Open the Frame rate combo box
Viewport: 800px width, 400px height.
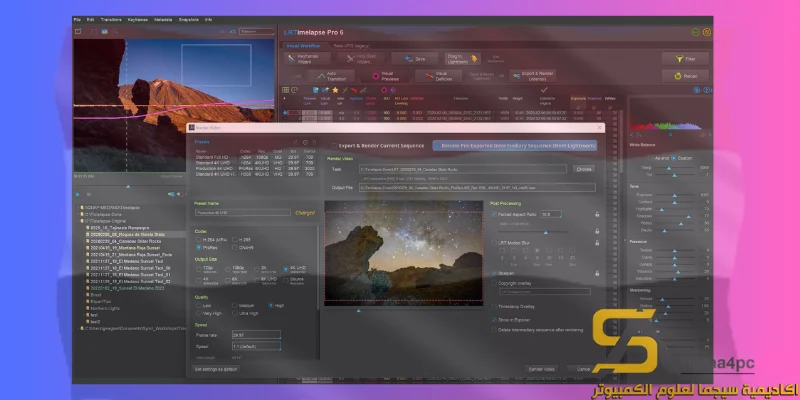[x=256, y=335]
